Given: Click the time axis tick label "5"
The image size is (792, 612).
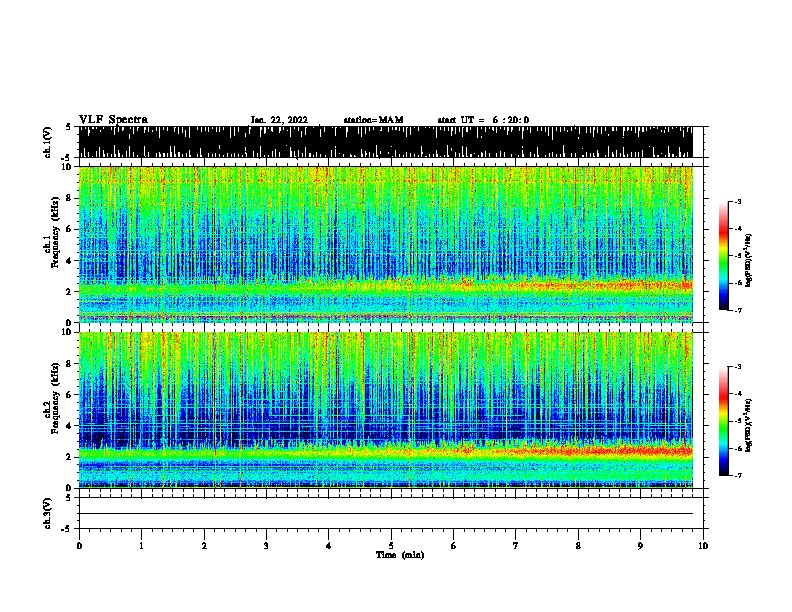Looking at the screenshot, I should [391, 546].
